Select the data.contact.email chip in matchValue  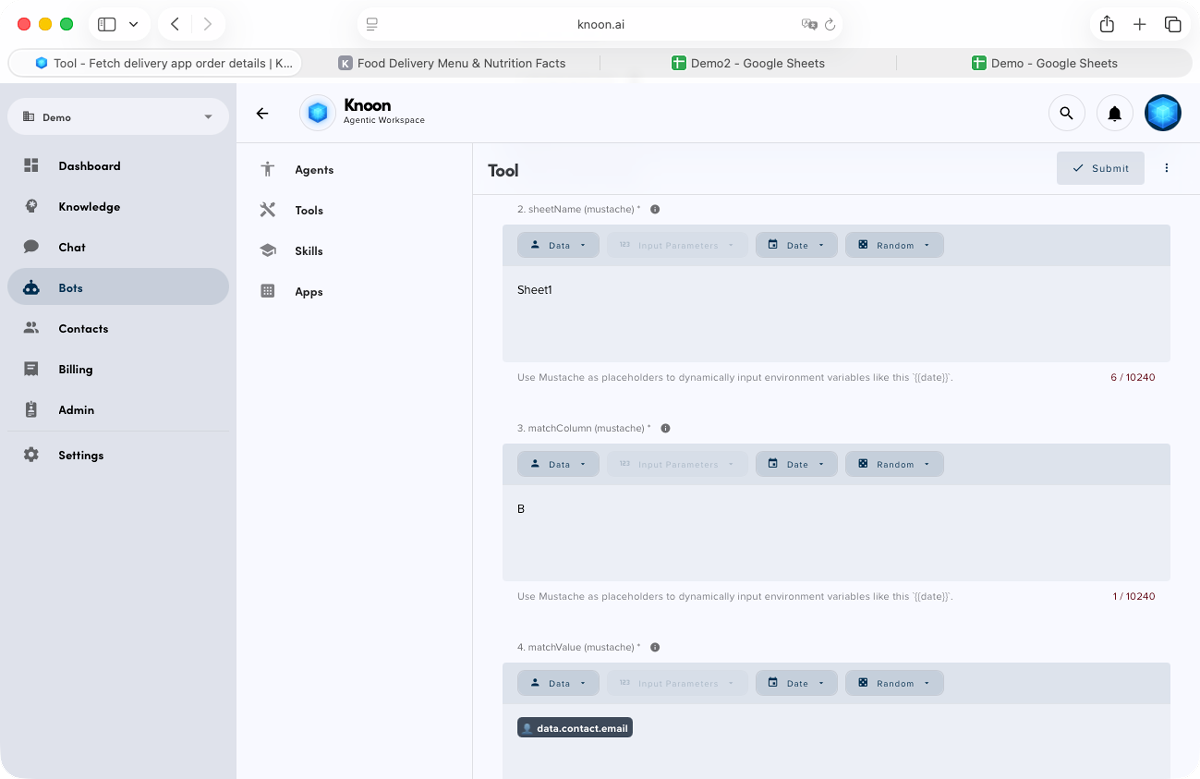[x=574, y=727]
